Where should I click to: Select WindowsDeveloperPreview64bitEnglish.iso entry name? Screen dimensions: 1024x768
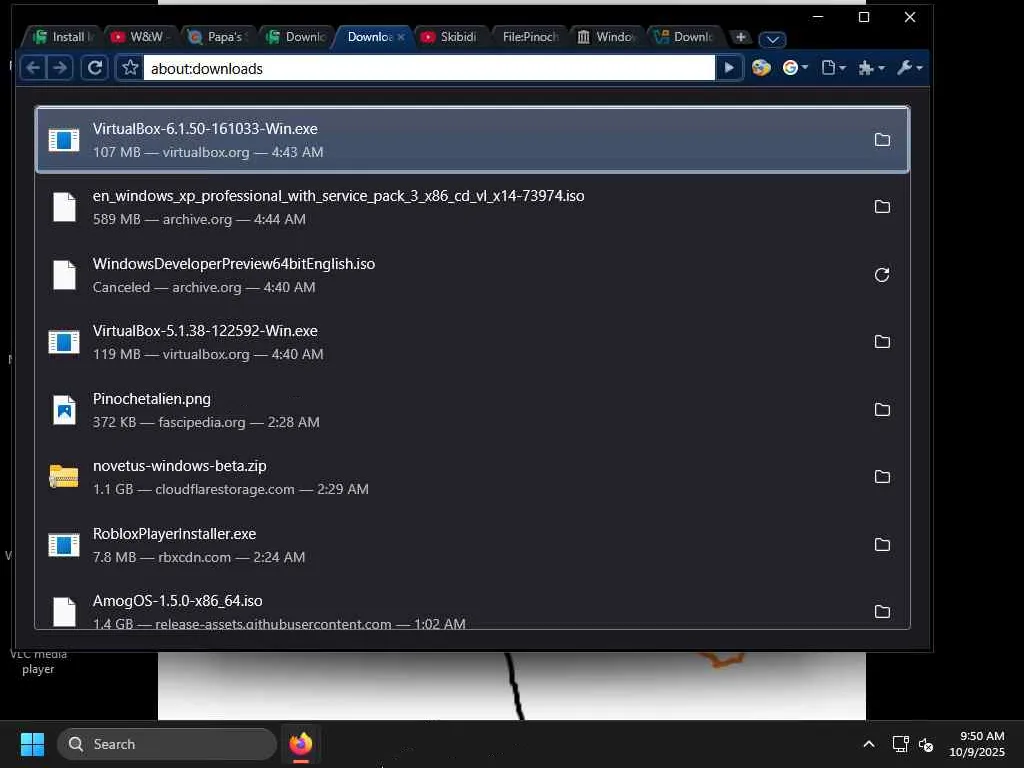(x=234, y=264)
